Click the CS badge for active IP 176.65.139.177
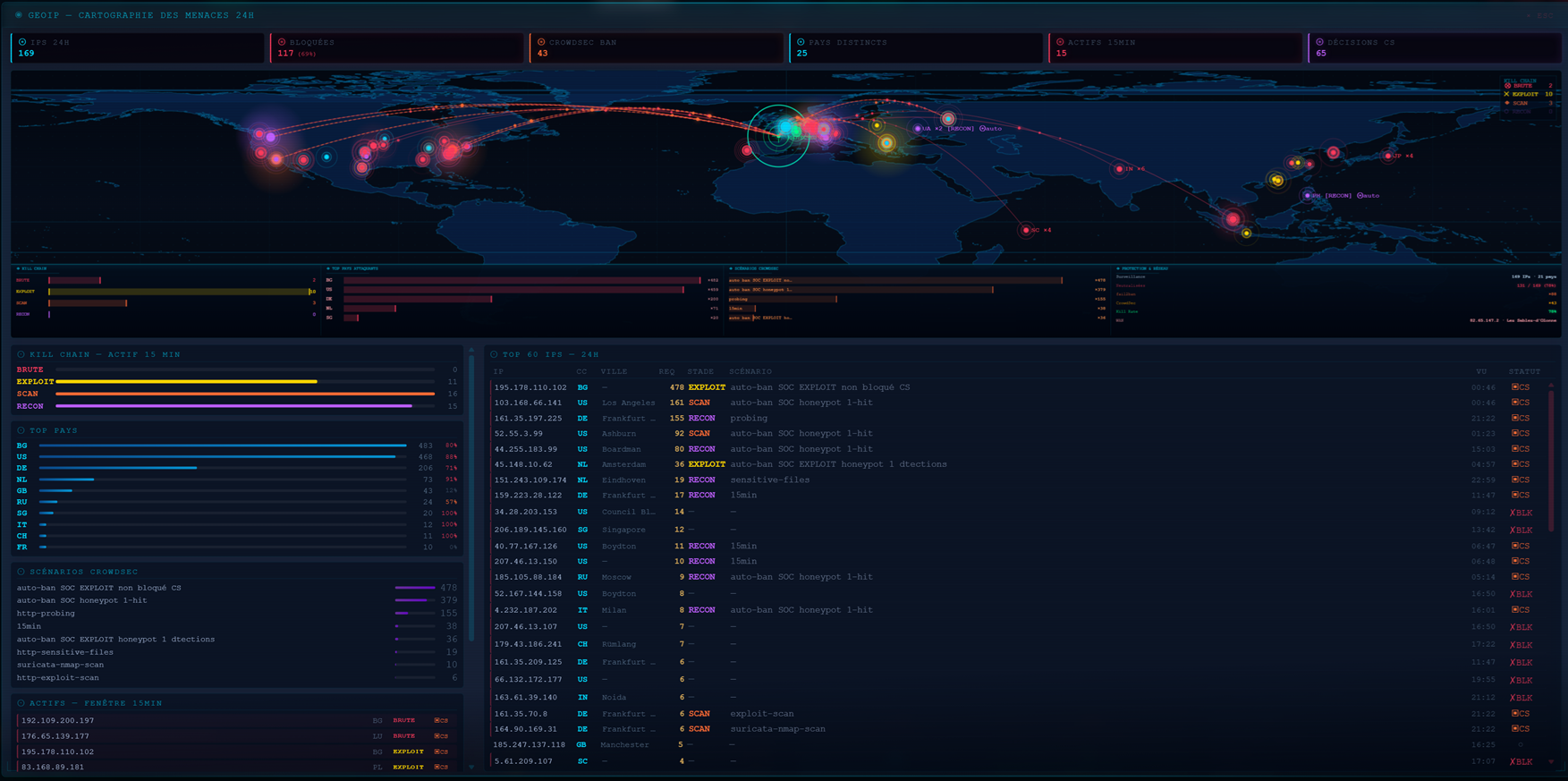This screenshot has height=781, width=1568. pos(441,736)
